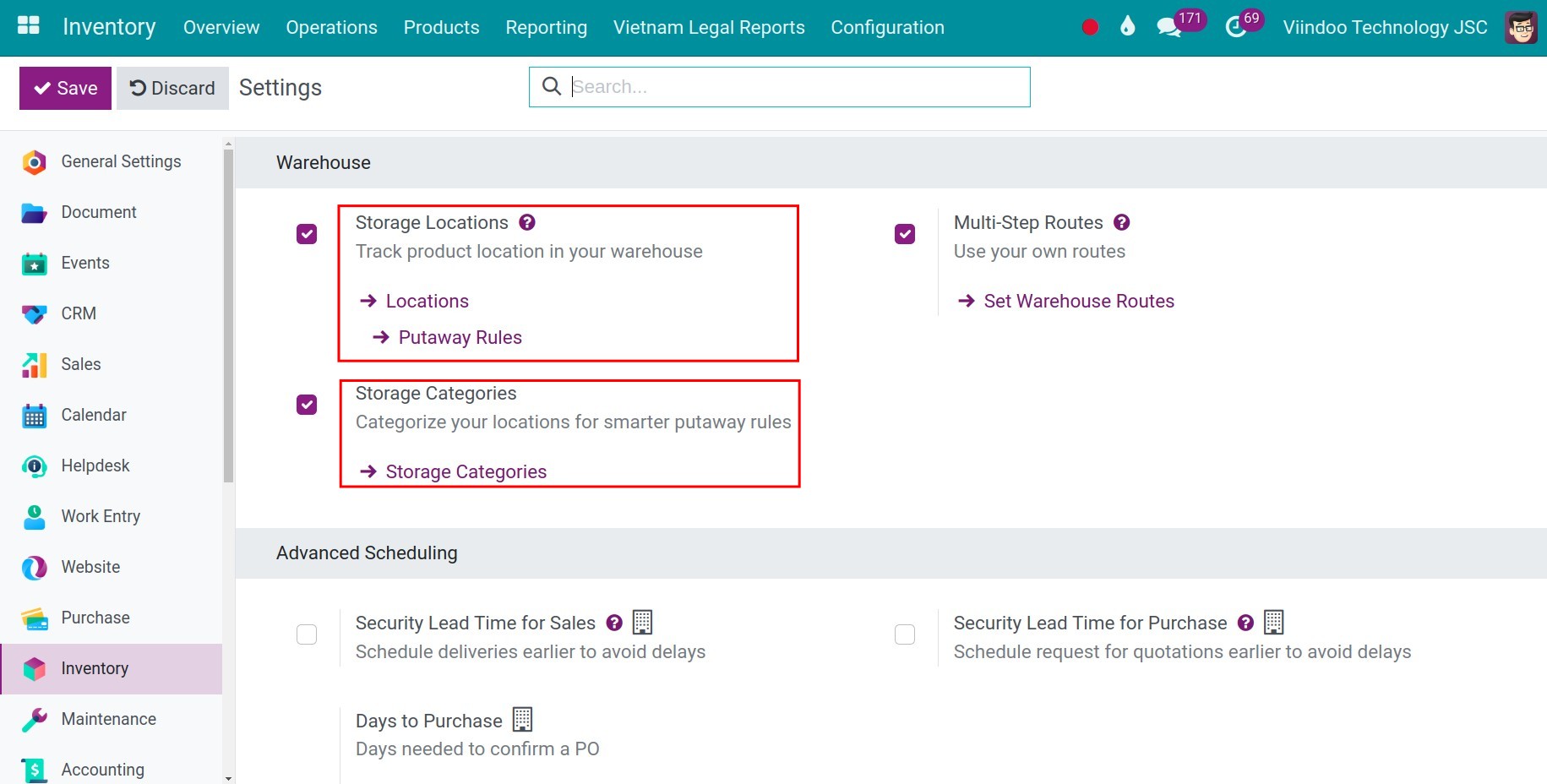
Task: Uncheck the Multi-Step Routes checkbox
Action: [905, 234]
